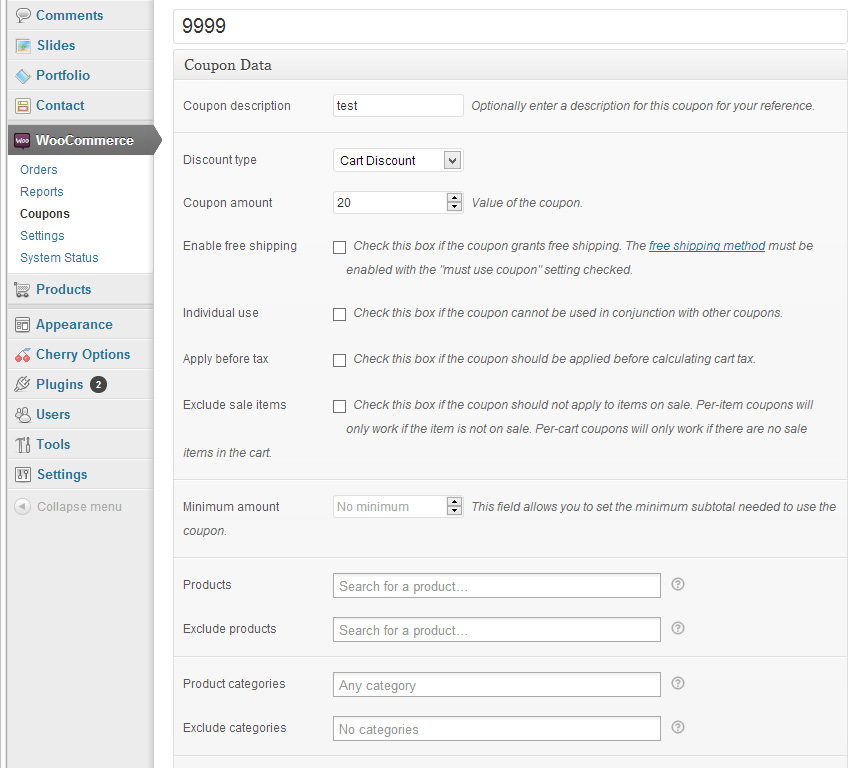This screenshot has width=852, height=768.
Task: Click Collapse menu at sidebar bottom
Action: (x=68, y=507)
